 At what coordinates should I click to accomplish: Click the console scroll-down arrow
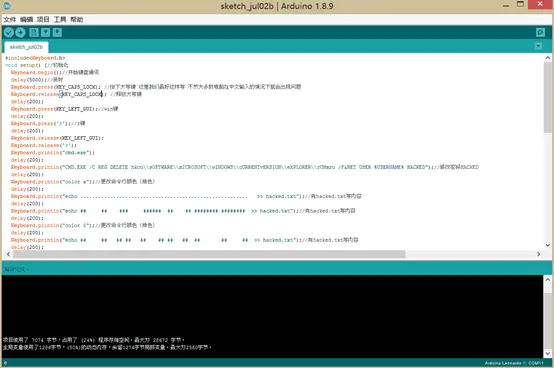coord(548,353)
